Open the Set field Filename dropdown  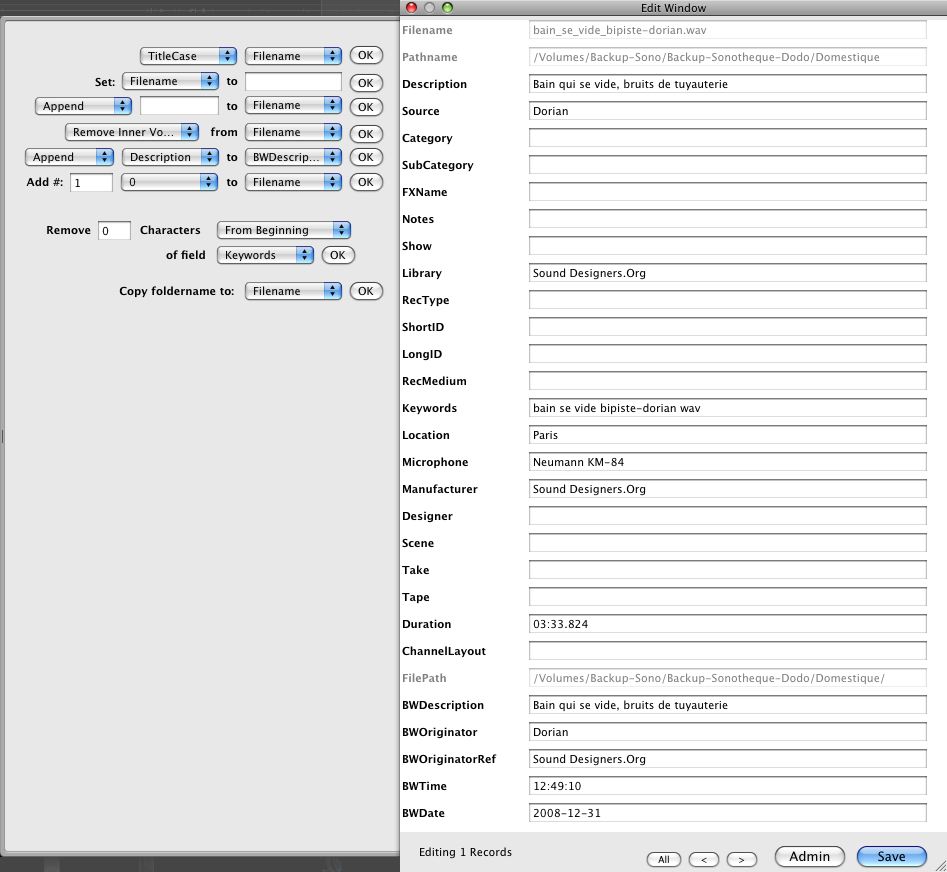coord(170,82)
